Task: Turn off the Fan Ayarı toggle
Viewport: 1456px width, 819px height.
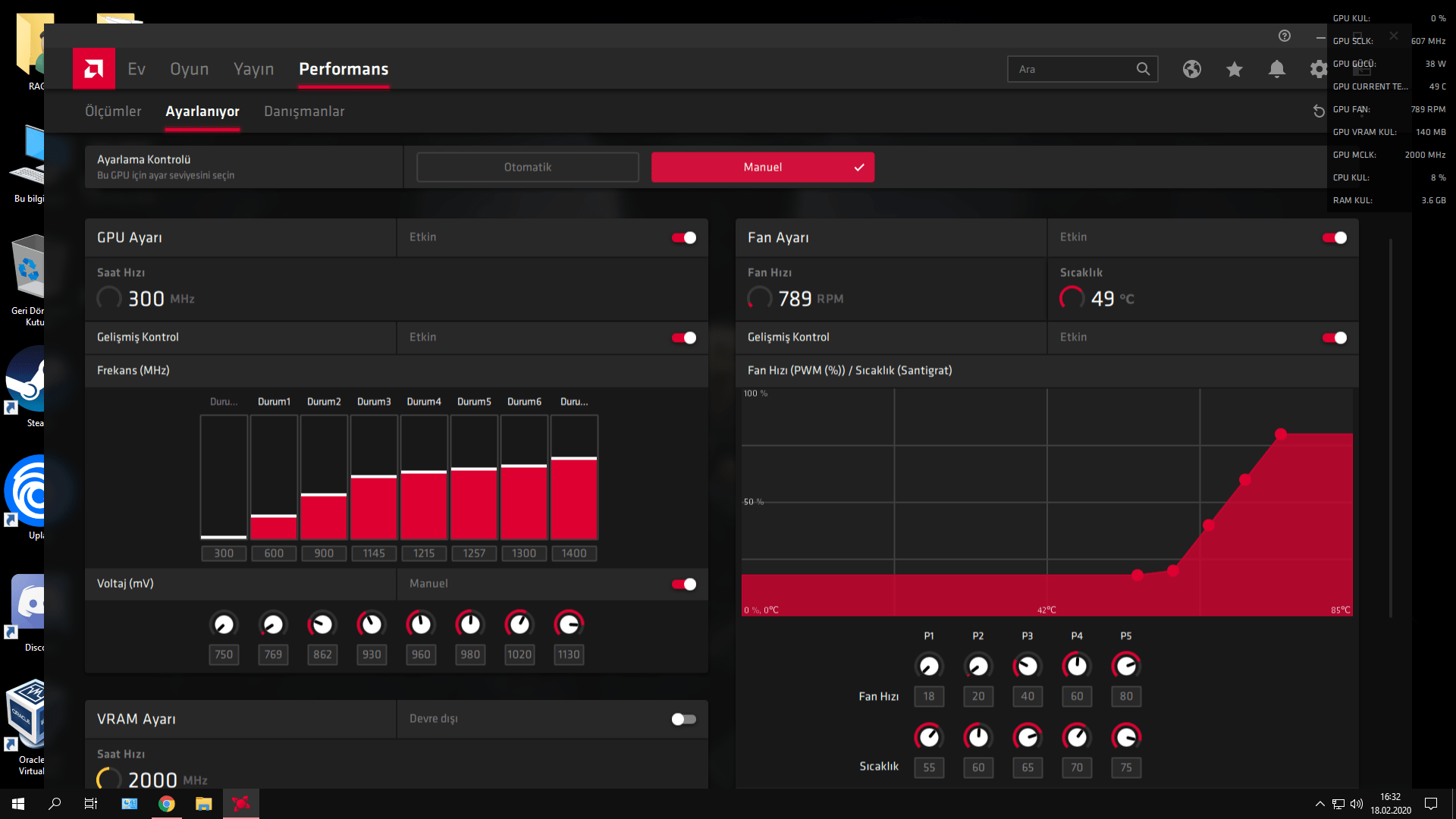Action: point(1334,238)
